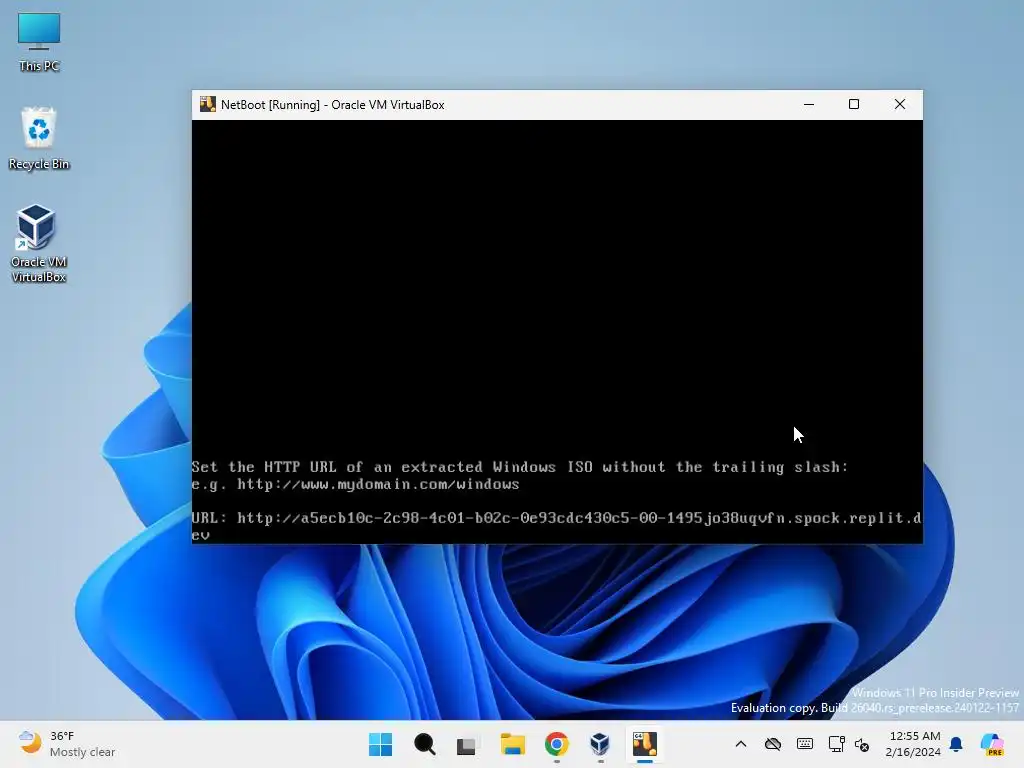Expand the hidden system tray icons chevron

[741, 744]
